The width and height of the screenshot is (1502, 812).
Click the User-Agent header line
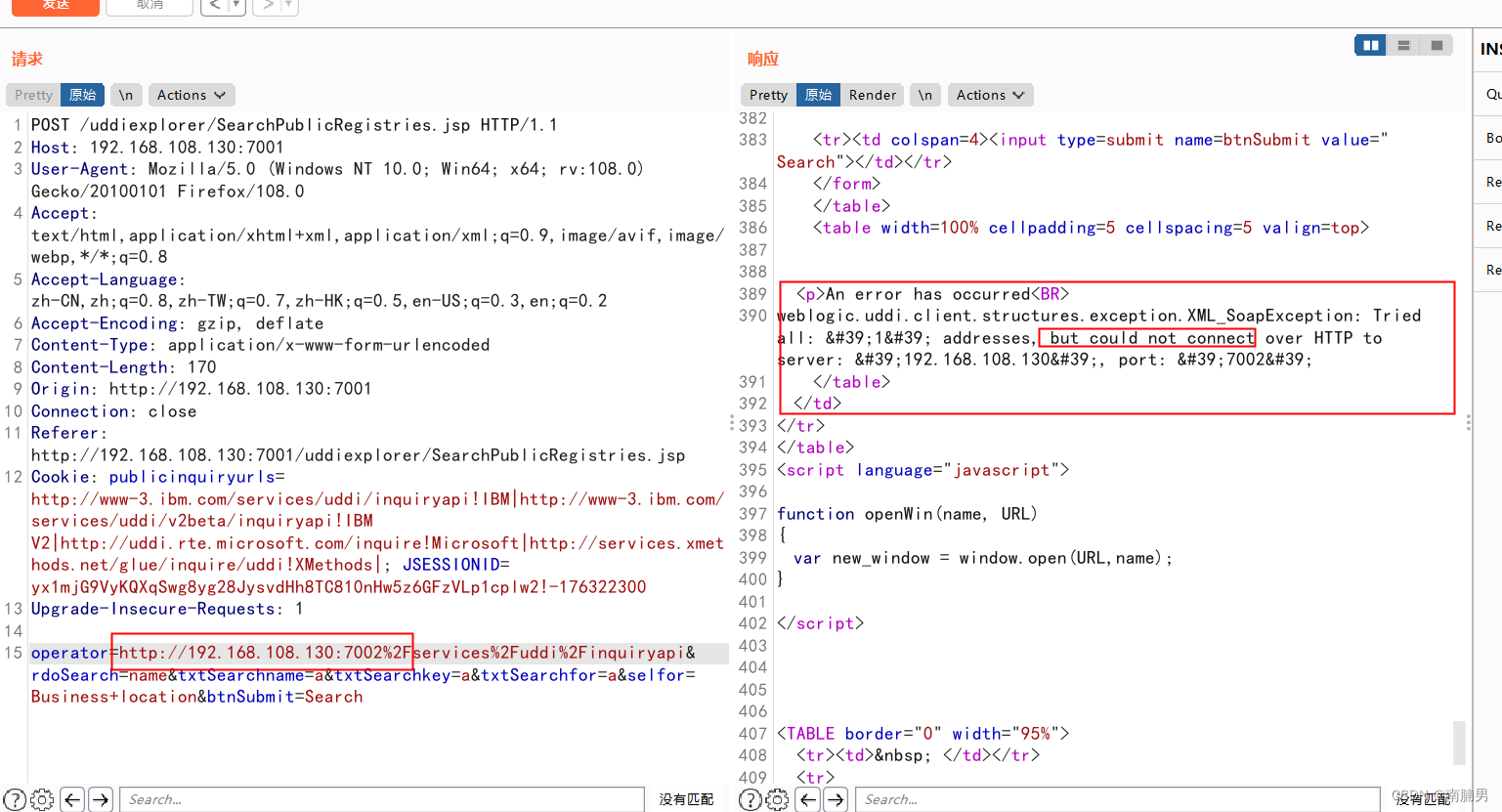(x=337, y=180)
